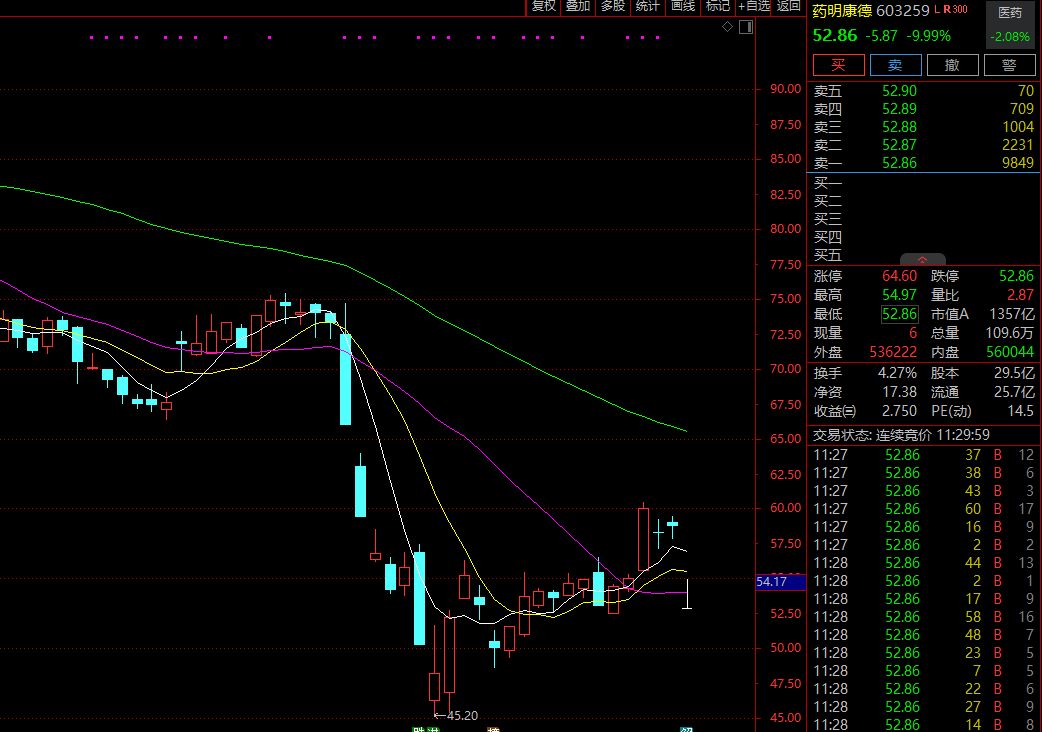Open the 统计 statistics tool

pos(647,6)
